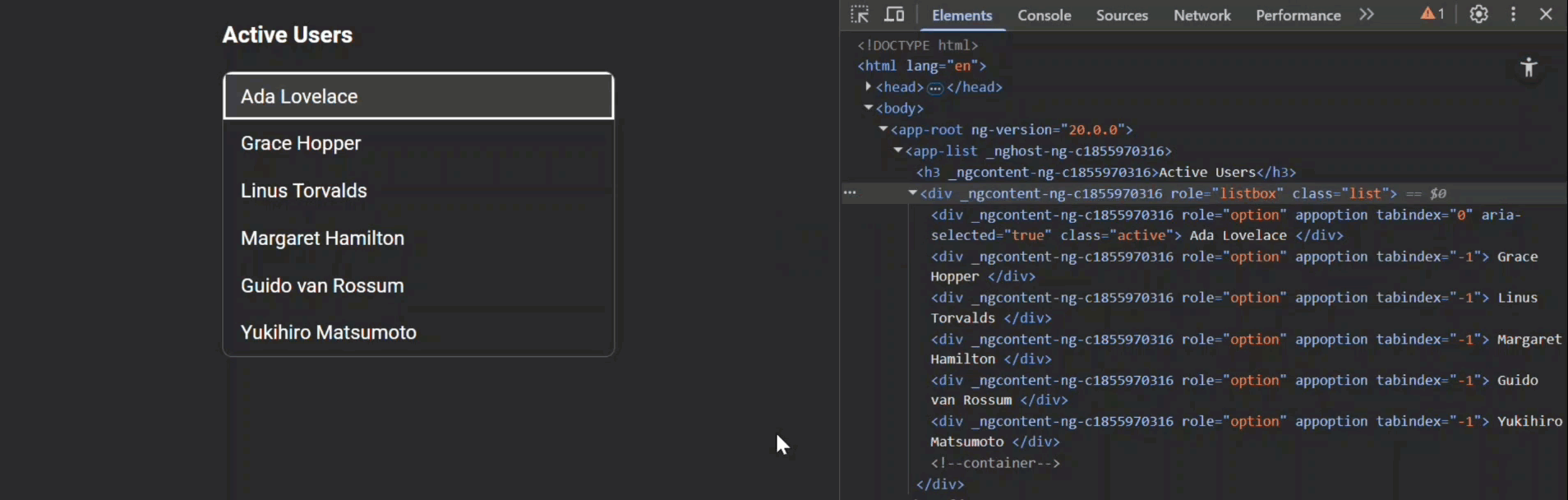Switch to the Console tab
Screen dimensions: 1568x500
point(1045,16)
